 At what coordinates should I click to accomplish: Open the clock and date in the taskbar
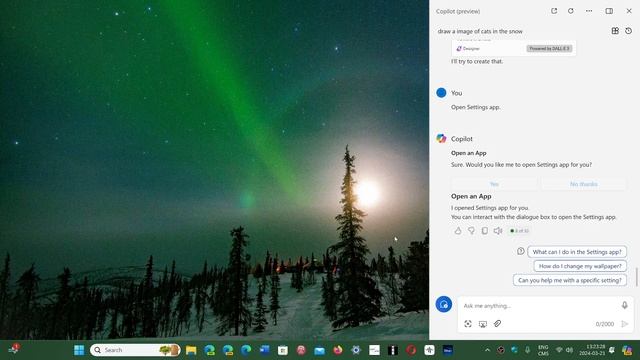point(593,350)
